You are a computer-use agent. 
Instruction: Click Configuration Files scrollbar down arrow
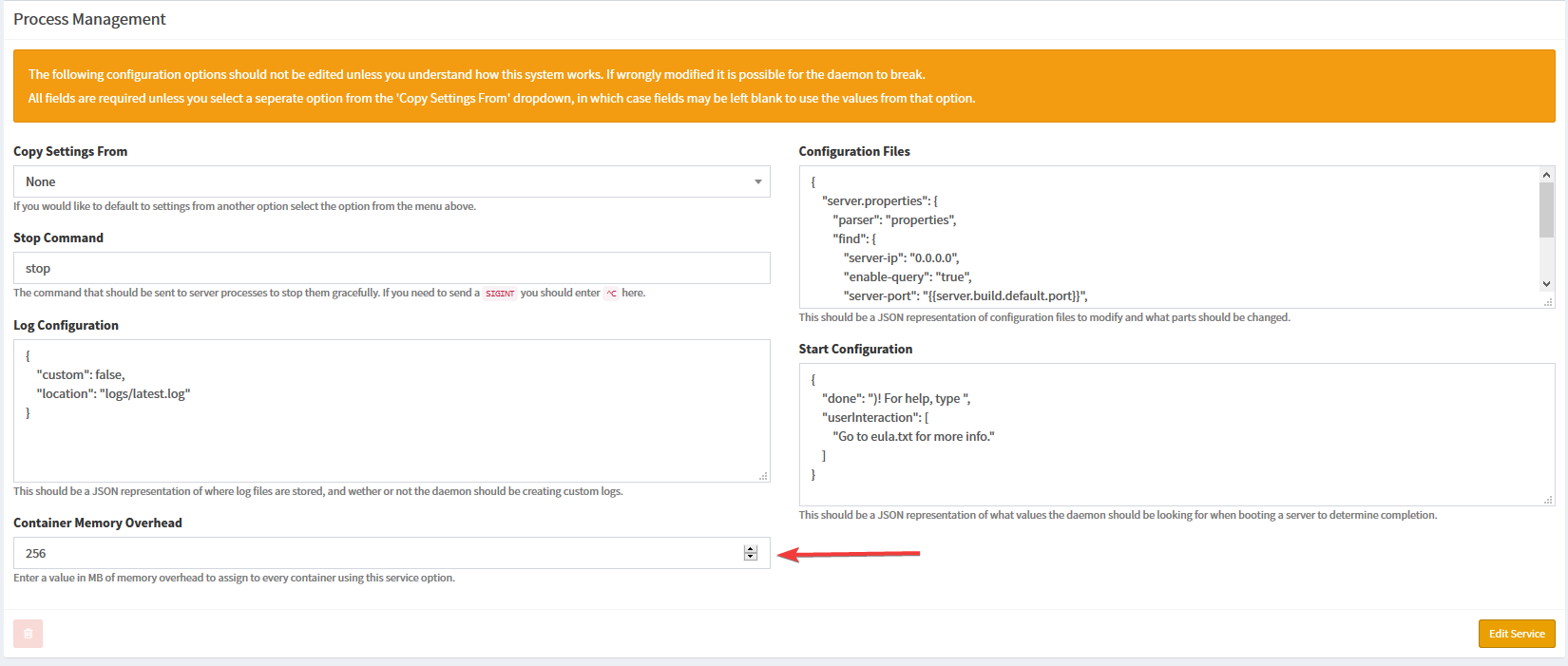click(1546, 283)
